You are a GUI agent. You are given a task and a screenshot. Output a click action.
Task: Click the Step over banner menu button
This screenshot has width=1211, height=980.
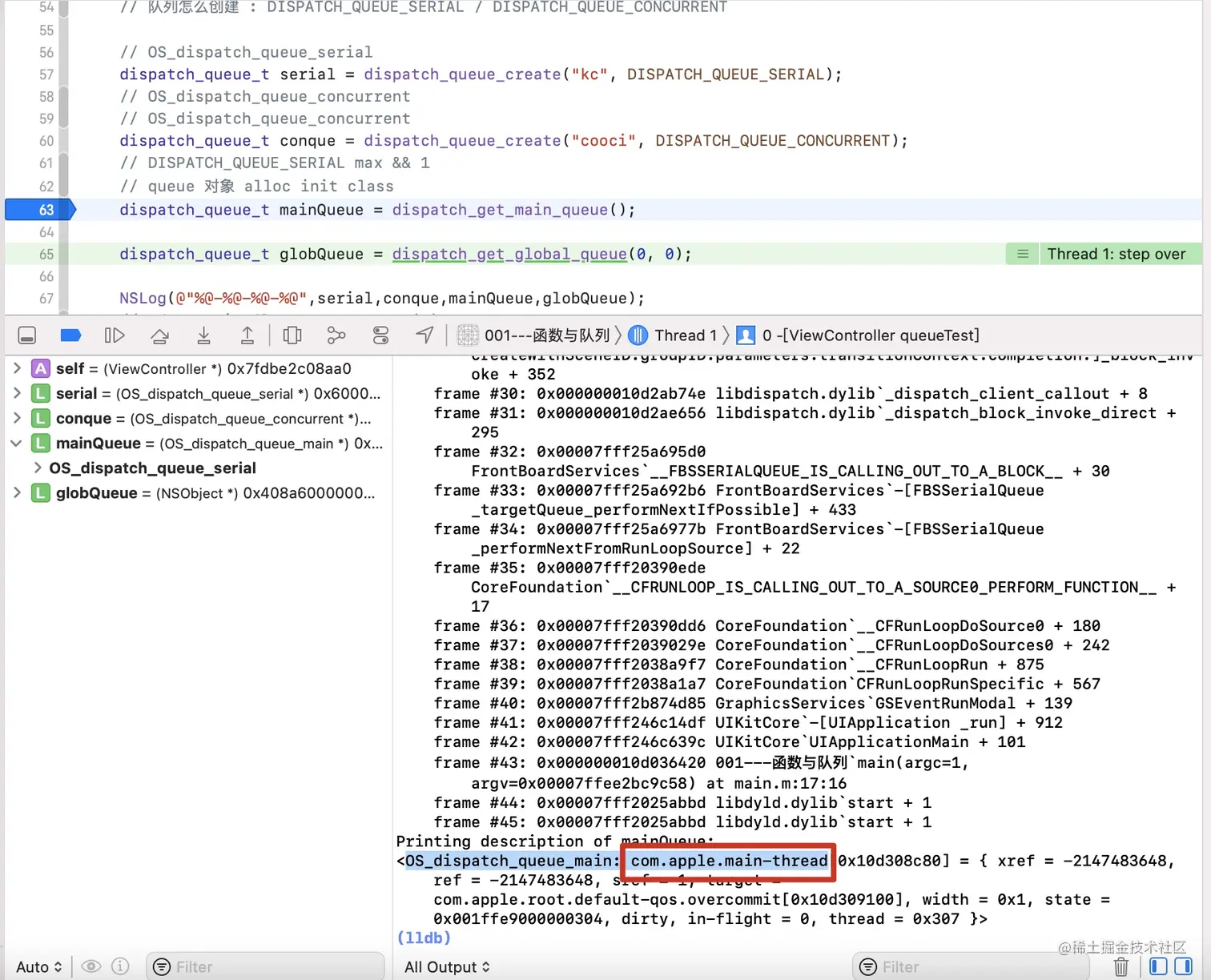click(x=1021, y=254)
